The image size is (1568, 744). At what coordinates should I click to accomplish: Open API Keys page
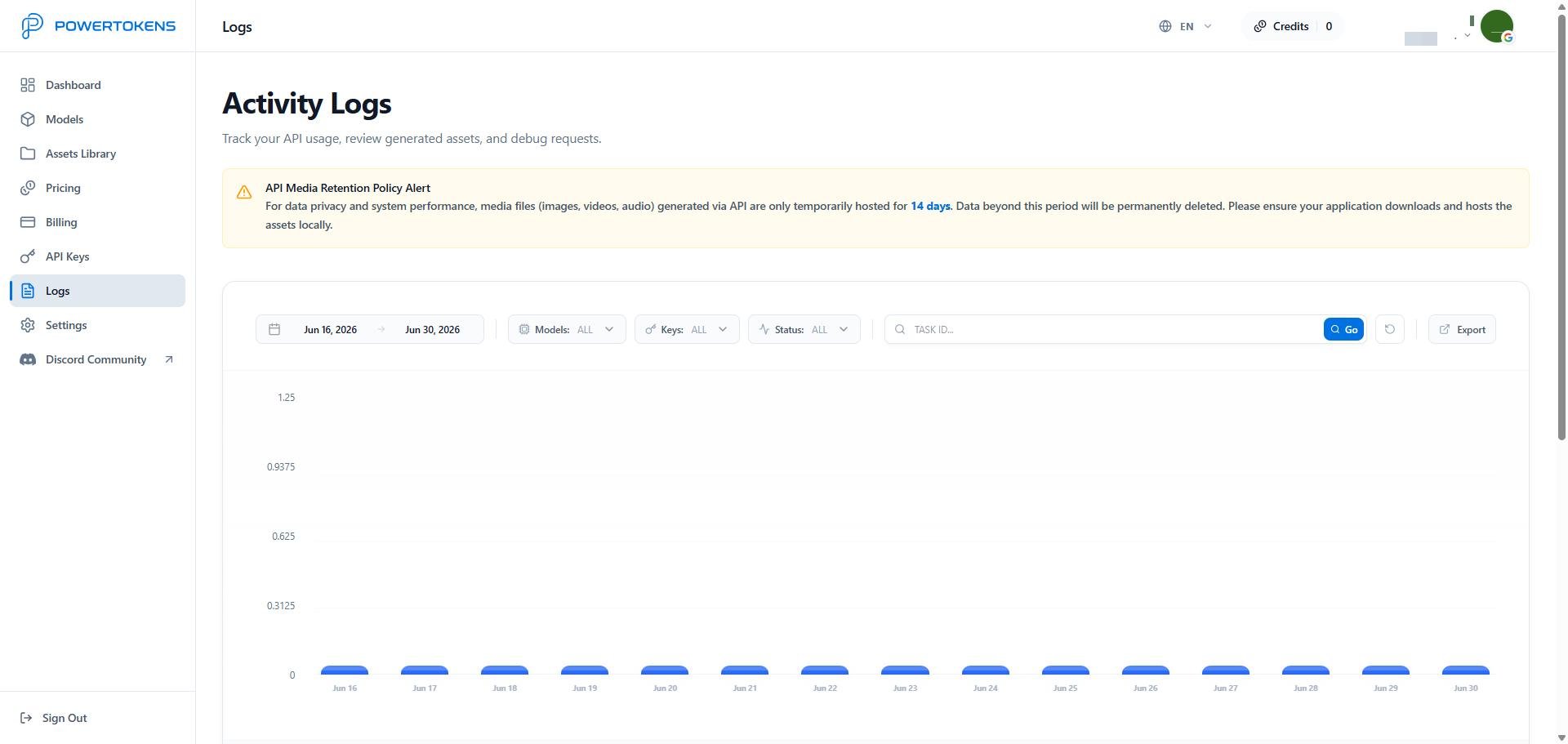tap(97, 256)
